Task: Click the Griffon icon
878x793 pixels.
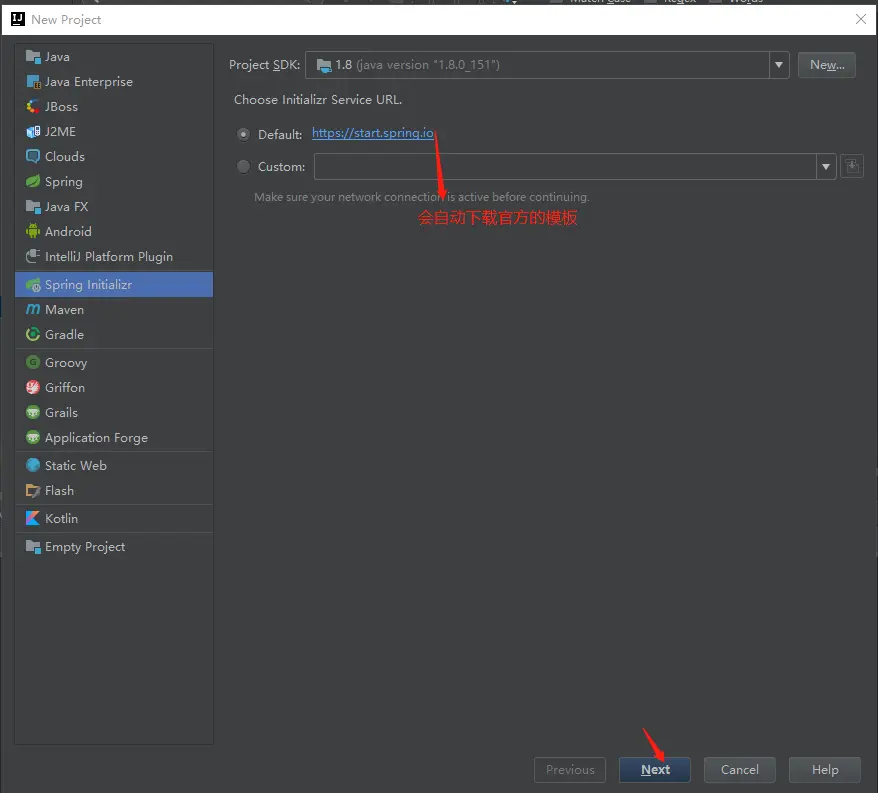Action: tap(33, 387)
